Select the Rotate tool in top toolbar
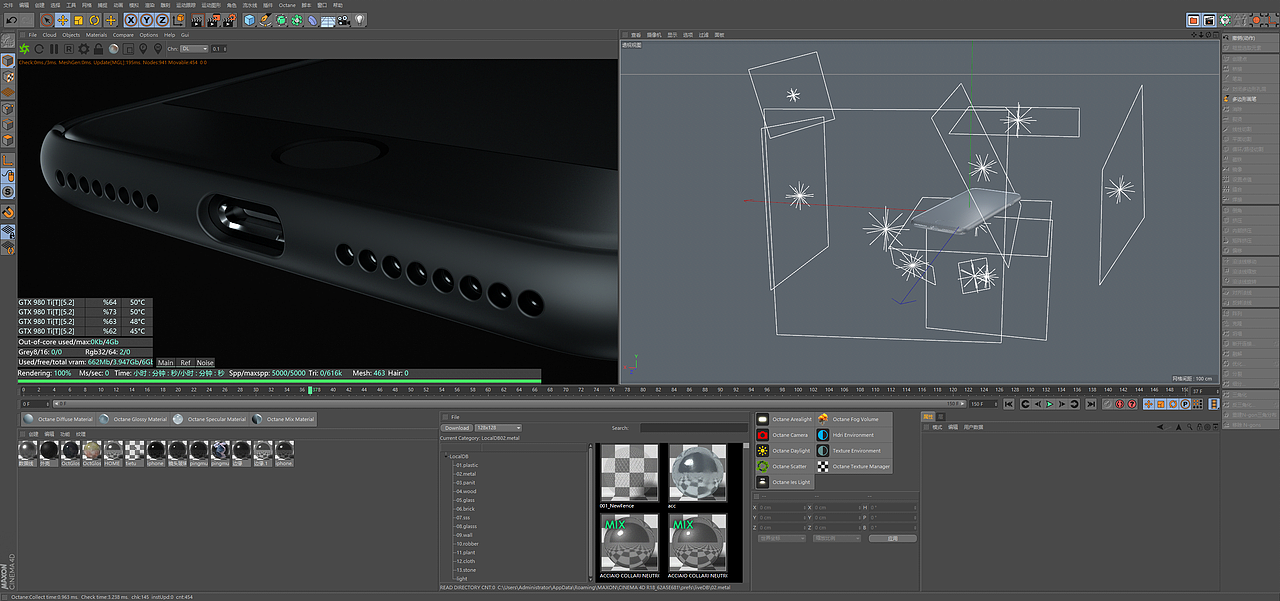 94,20
